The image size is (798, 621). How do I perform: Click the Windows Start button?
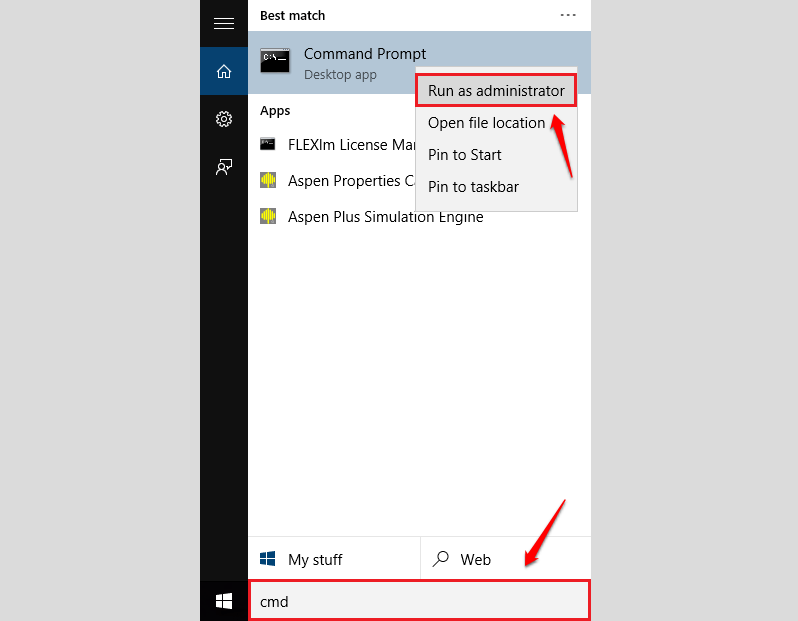click(x=224, y=600)
